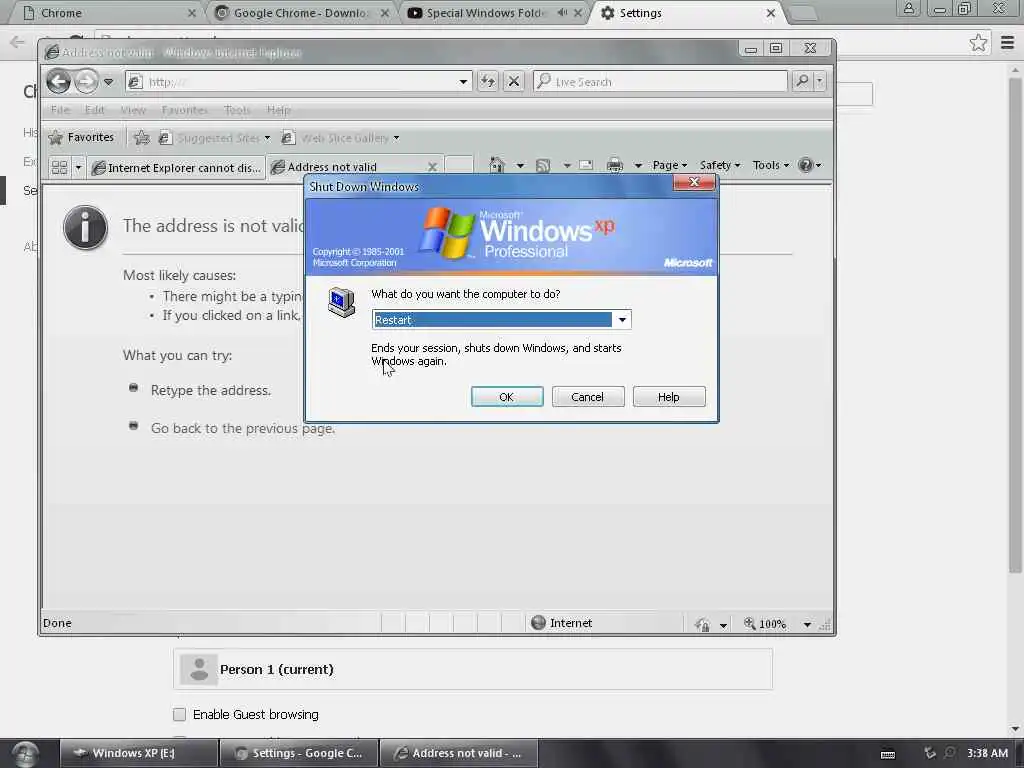
Task: Click the protected mode lock icon in status bar
Action: [703, 624]
